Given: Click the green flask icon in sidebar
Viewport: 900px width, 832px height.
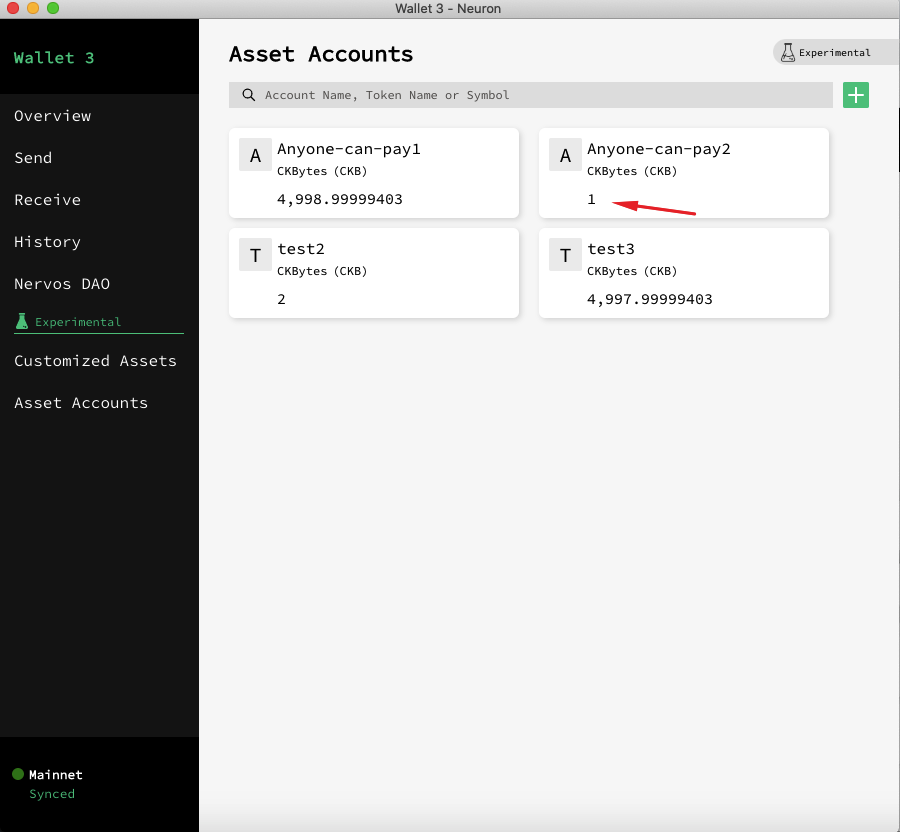Looking at the screenshot, I should point(22,322).
